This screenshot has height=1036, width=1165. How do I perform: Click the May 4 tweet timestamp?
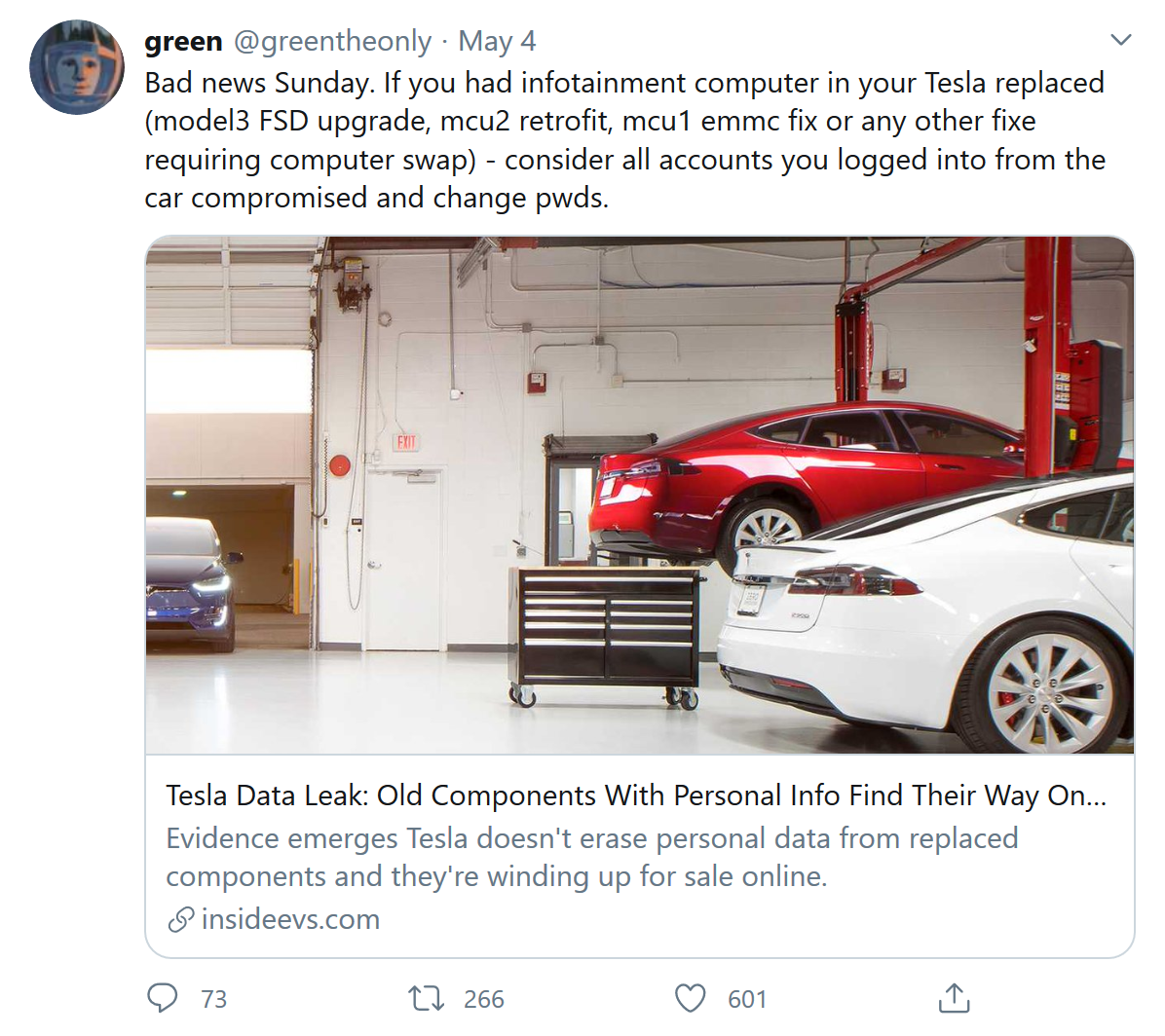click(x=497, y=41)
